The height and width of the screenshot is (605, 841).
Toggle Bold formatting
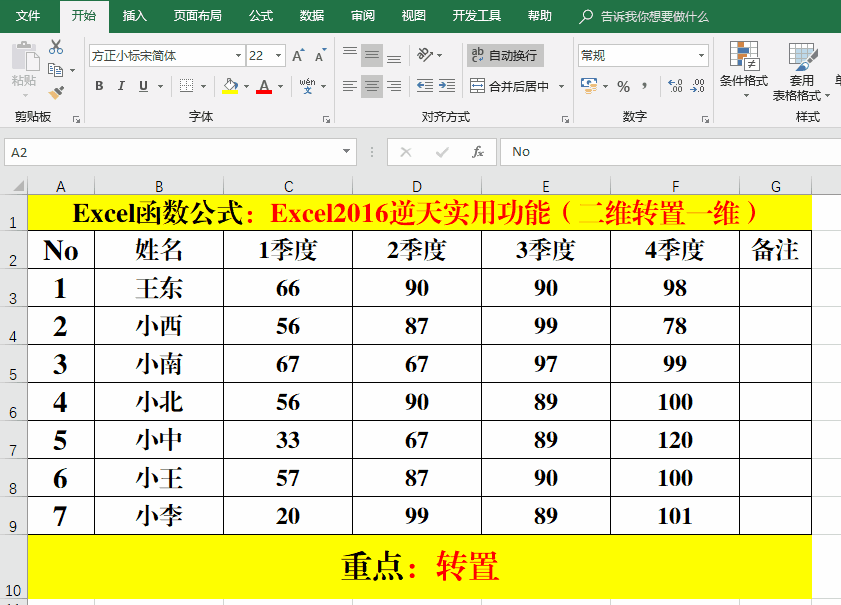99,86
